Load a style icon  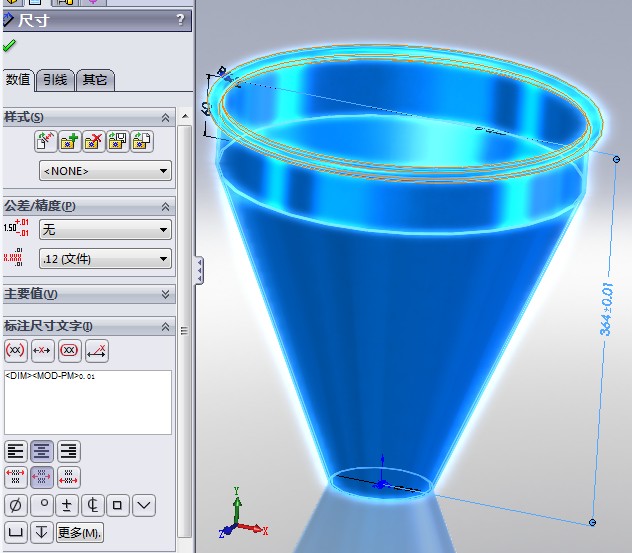click(142, 141)
